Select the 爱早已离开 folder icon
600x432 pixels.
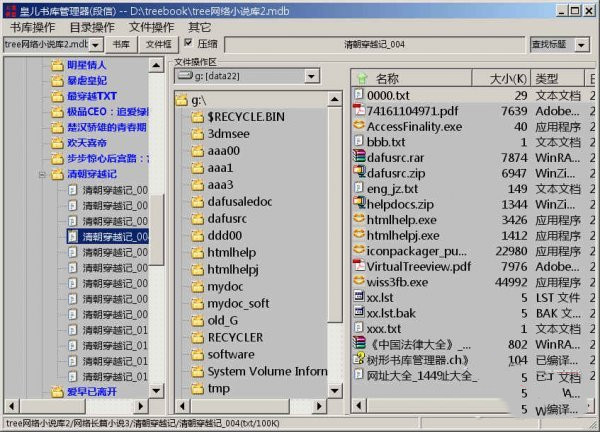pyautogui.click(x=57, y=392)
